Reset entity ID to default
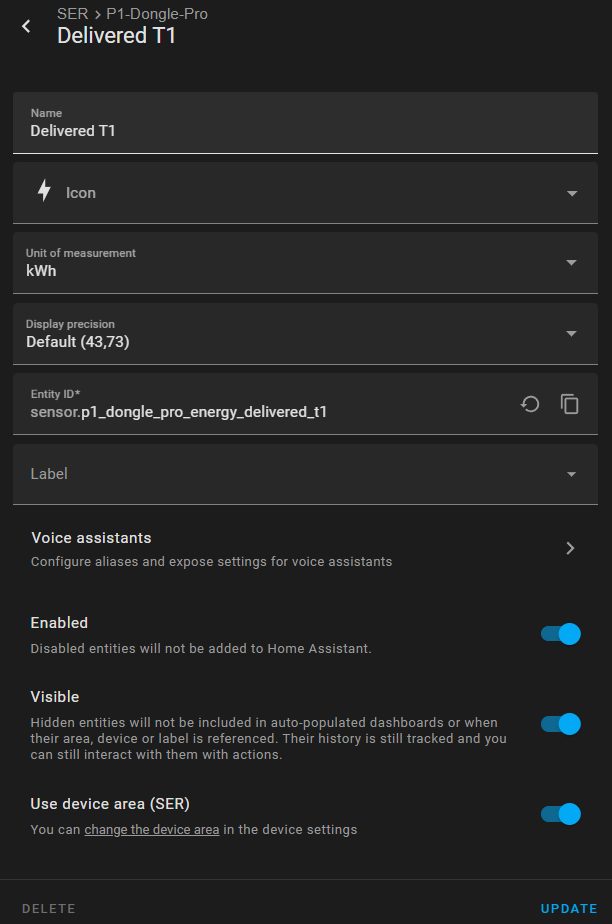The height and width of the screenshot is (924, 612). coord(530,404)
